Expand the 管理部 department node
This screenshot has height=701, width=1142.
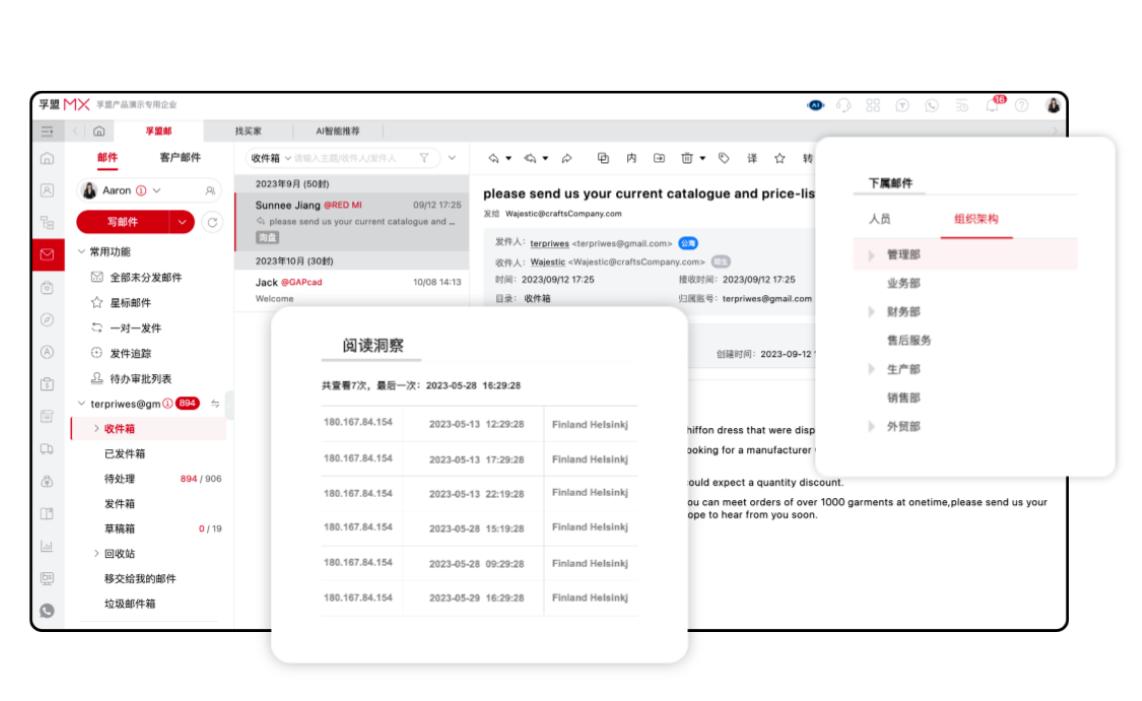[871, 255]
